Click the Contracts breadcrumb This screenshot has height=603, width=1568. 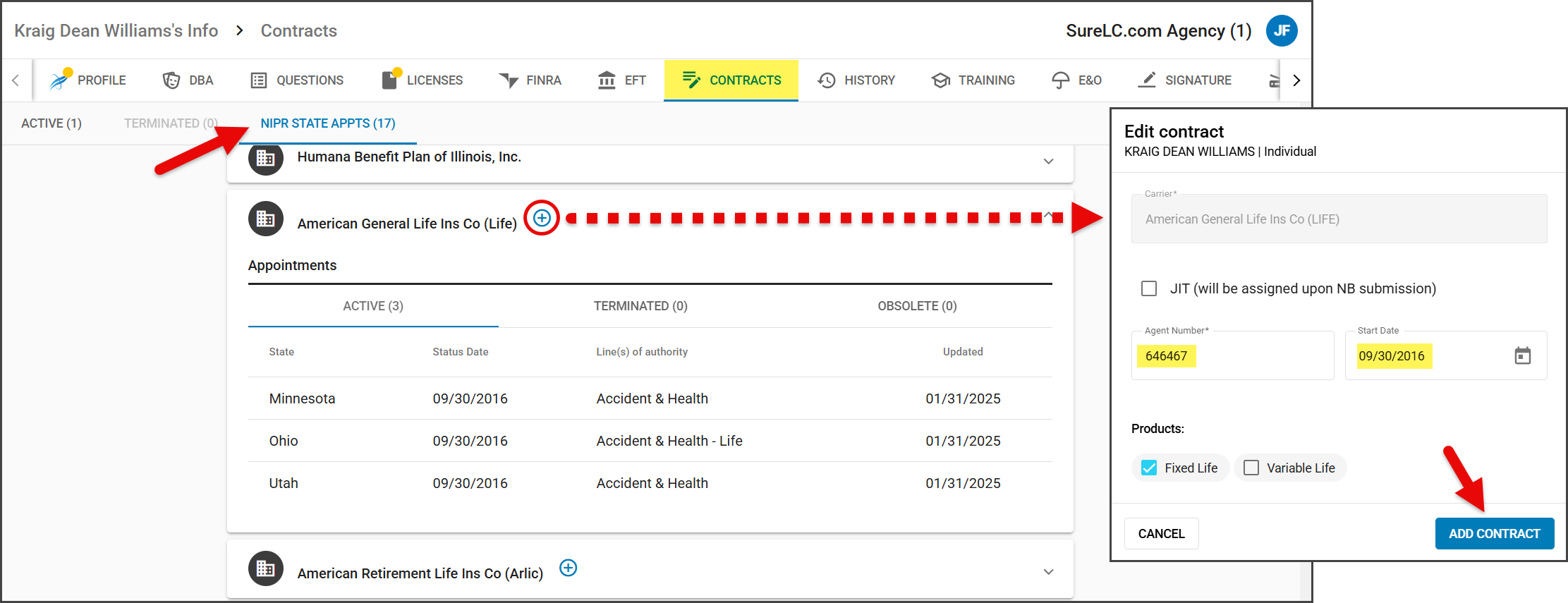click(x=299, y=30)
